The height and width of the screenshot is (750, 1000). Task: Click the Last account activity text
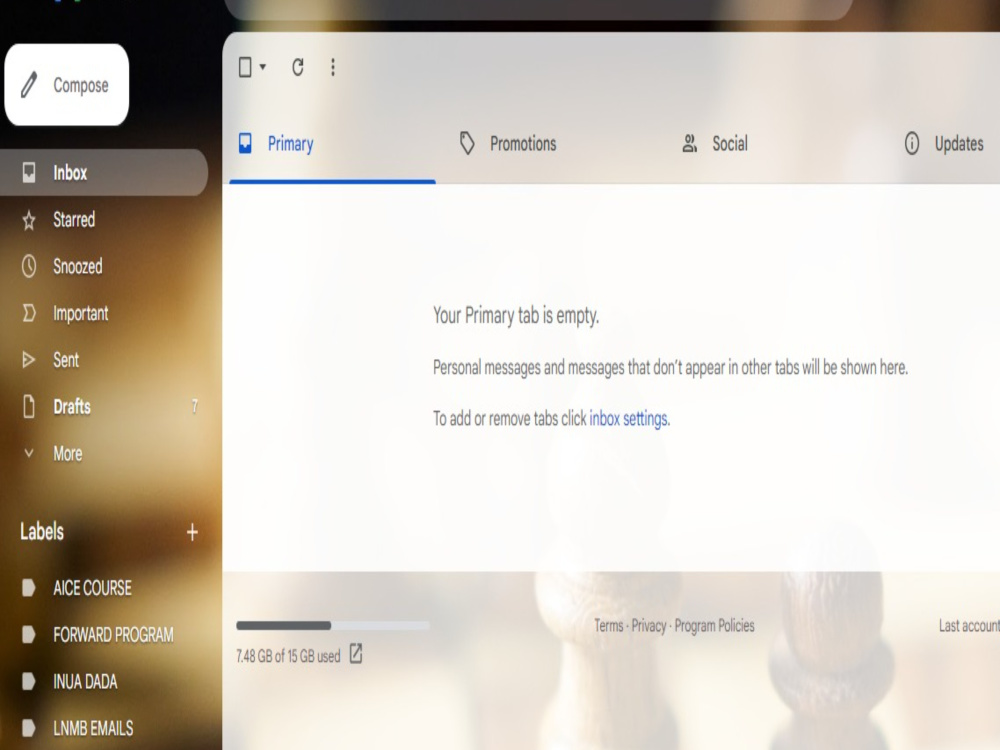(969, 626)
